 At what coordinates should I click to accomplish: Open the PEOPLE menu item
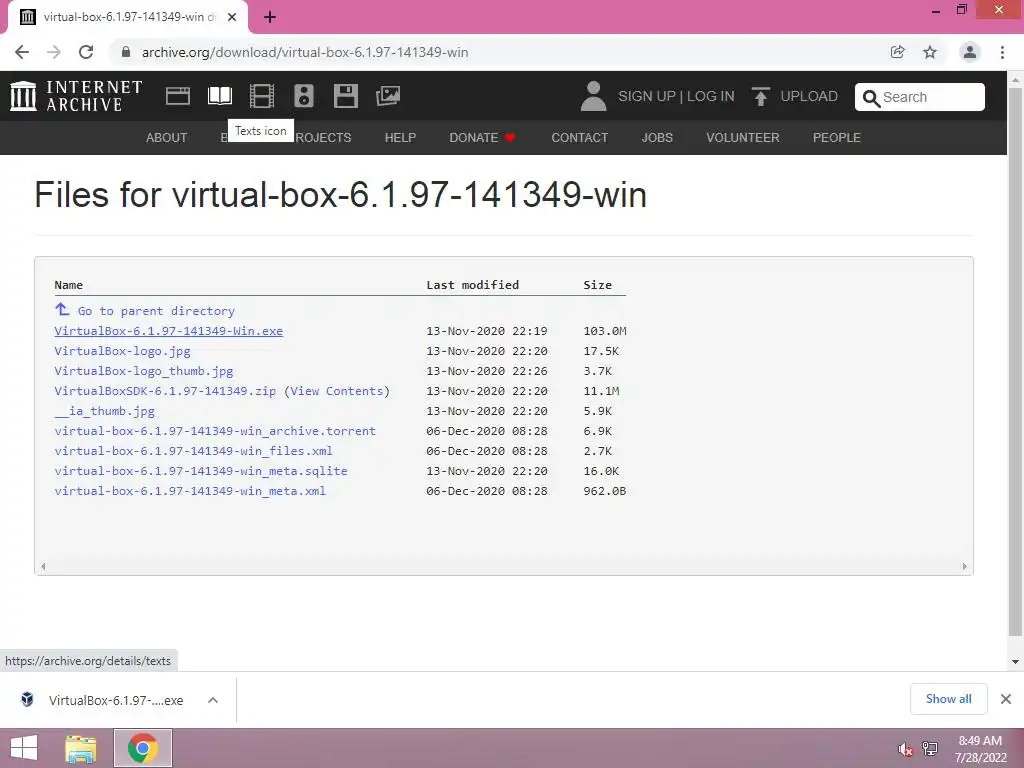[x=837, y=138]
